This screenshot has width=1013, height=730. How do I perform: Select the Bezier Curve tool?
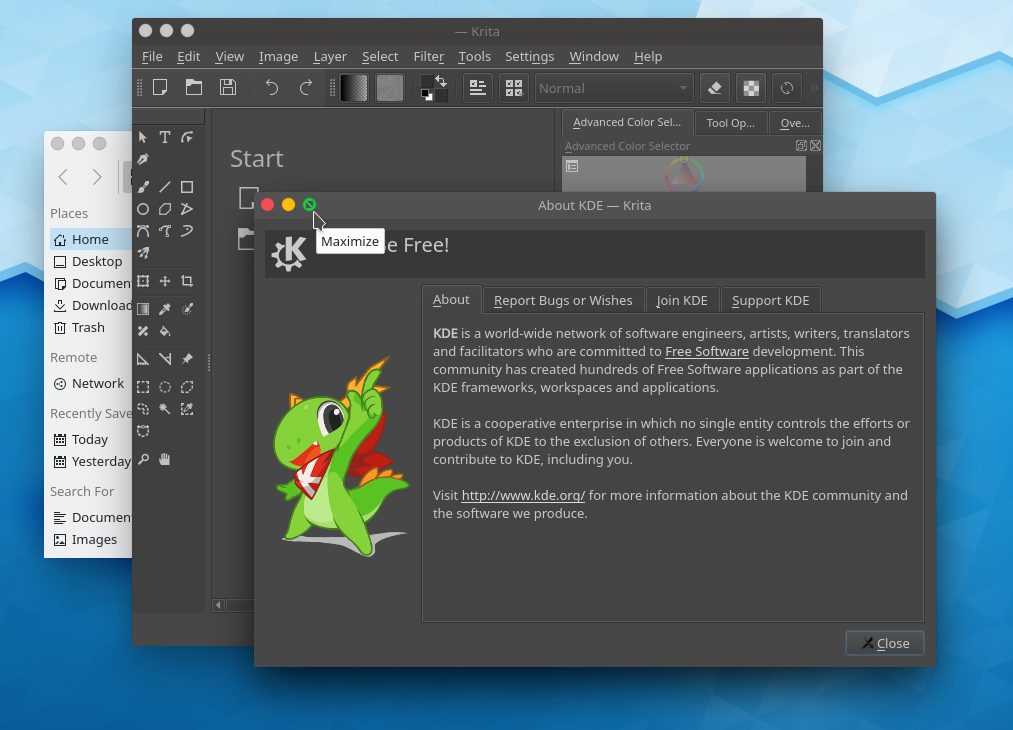coord(143,231)
